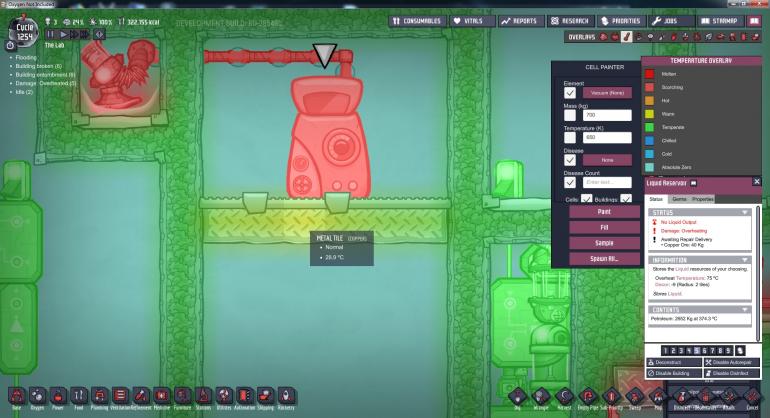Switch to the Status tab
The width and height of the screenshot is (770, 418).
[x=656, y=199]
